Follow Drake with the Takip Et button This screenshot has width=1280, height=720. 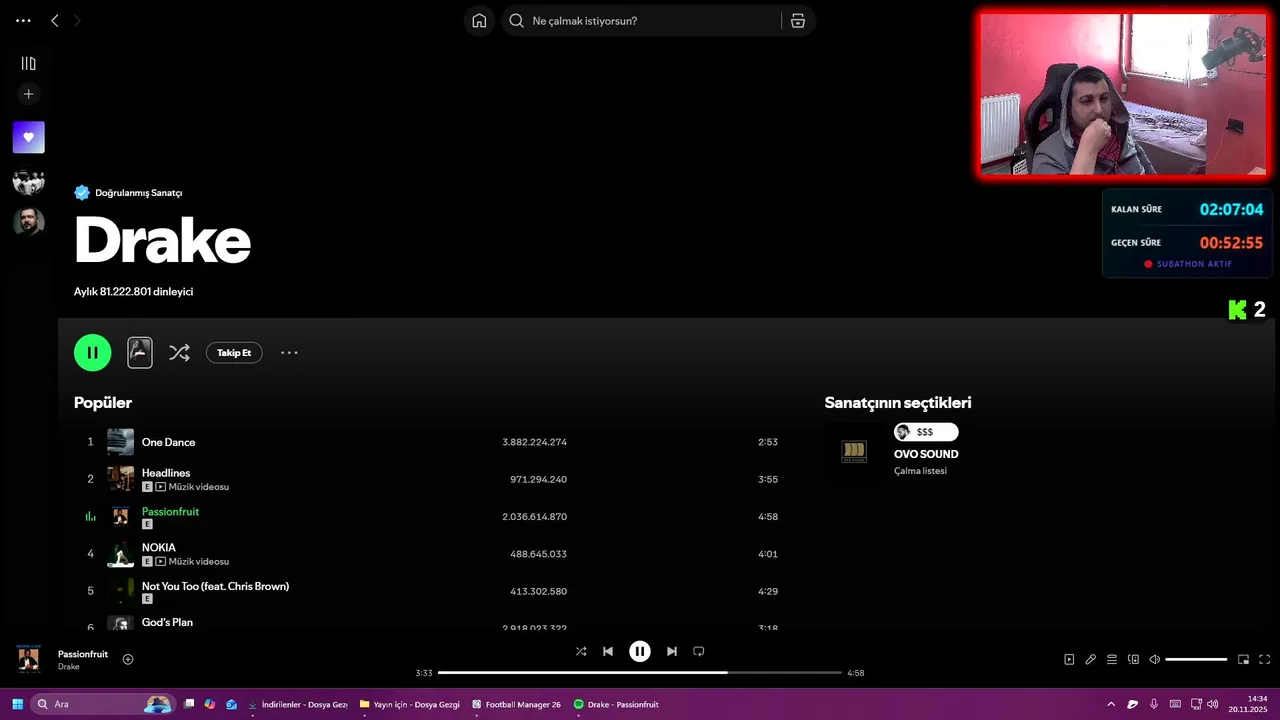tap(234, 353)
